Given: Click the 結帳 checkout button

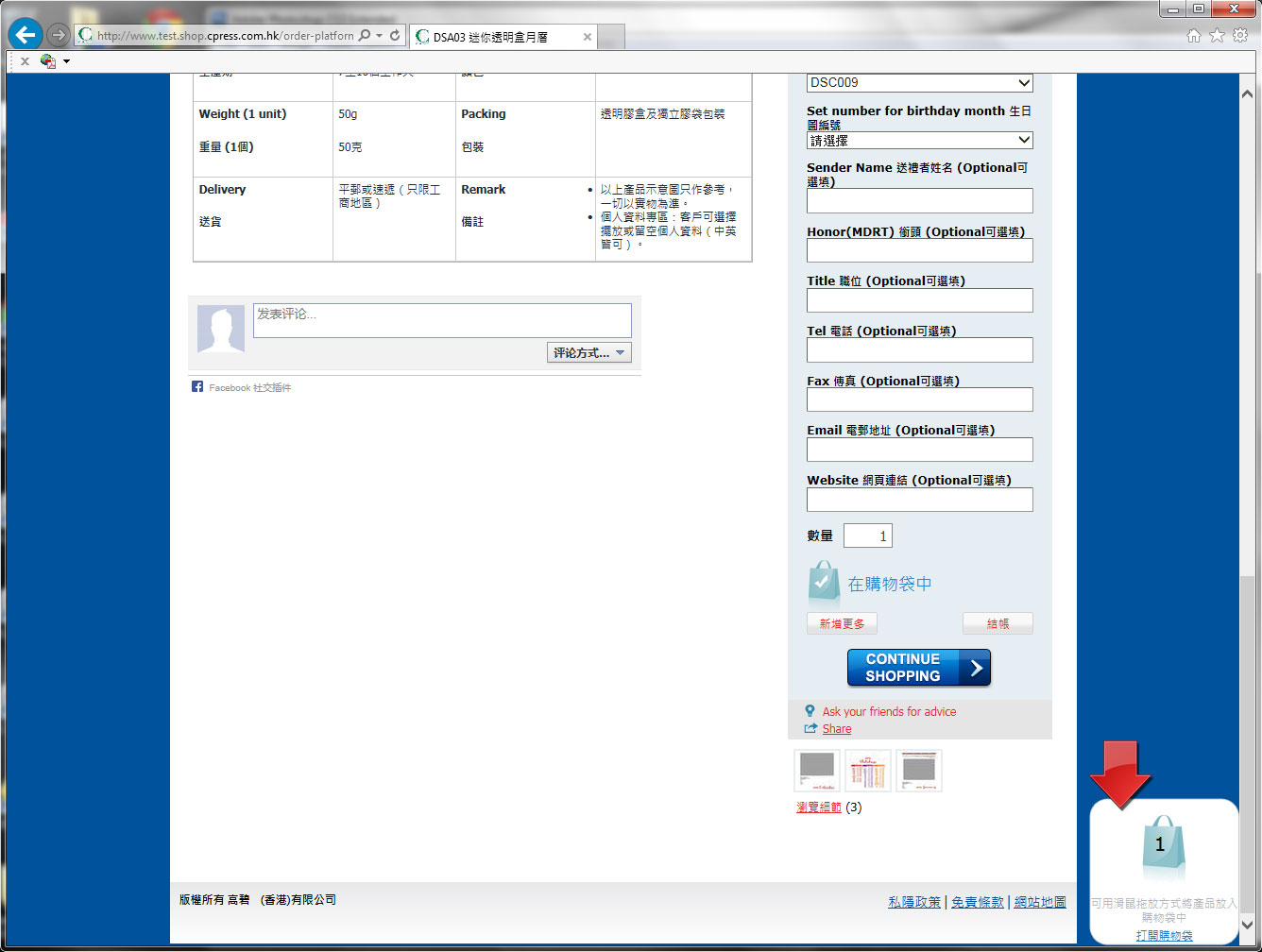Looking at the screenshot, I should pos(997,623).
